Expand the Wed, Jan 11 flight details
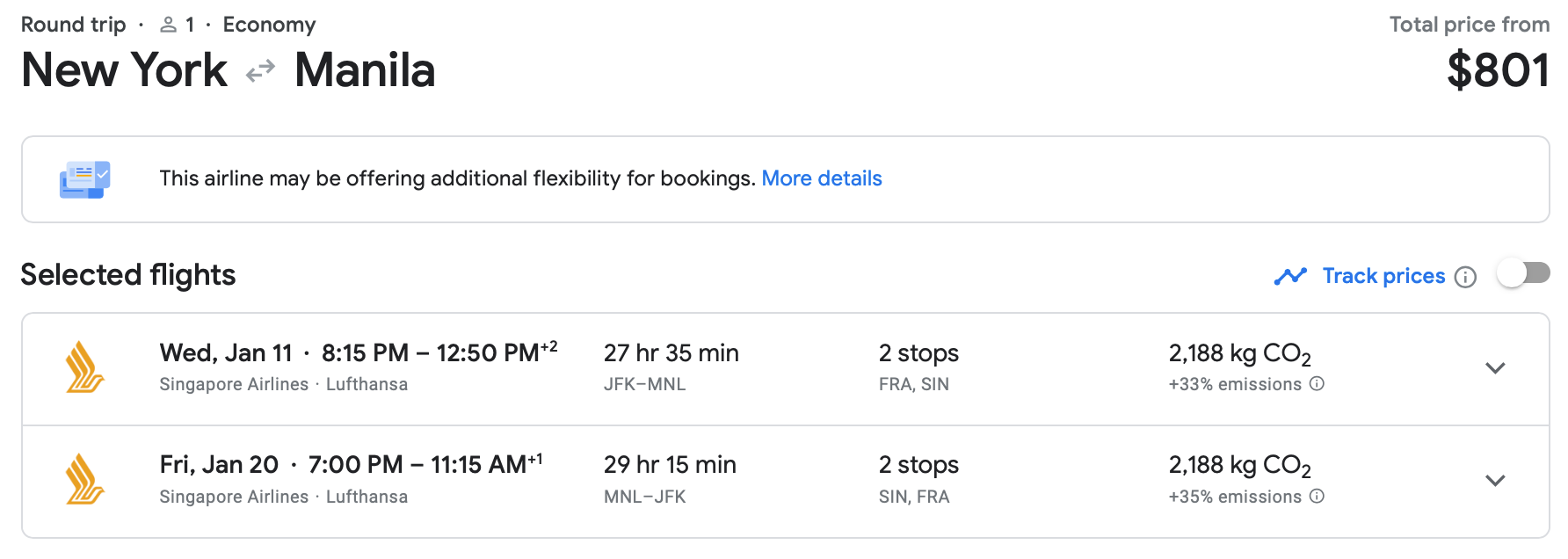 tap(1495, 368)
